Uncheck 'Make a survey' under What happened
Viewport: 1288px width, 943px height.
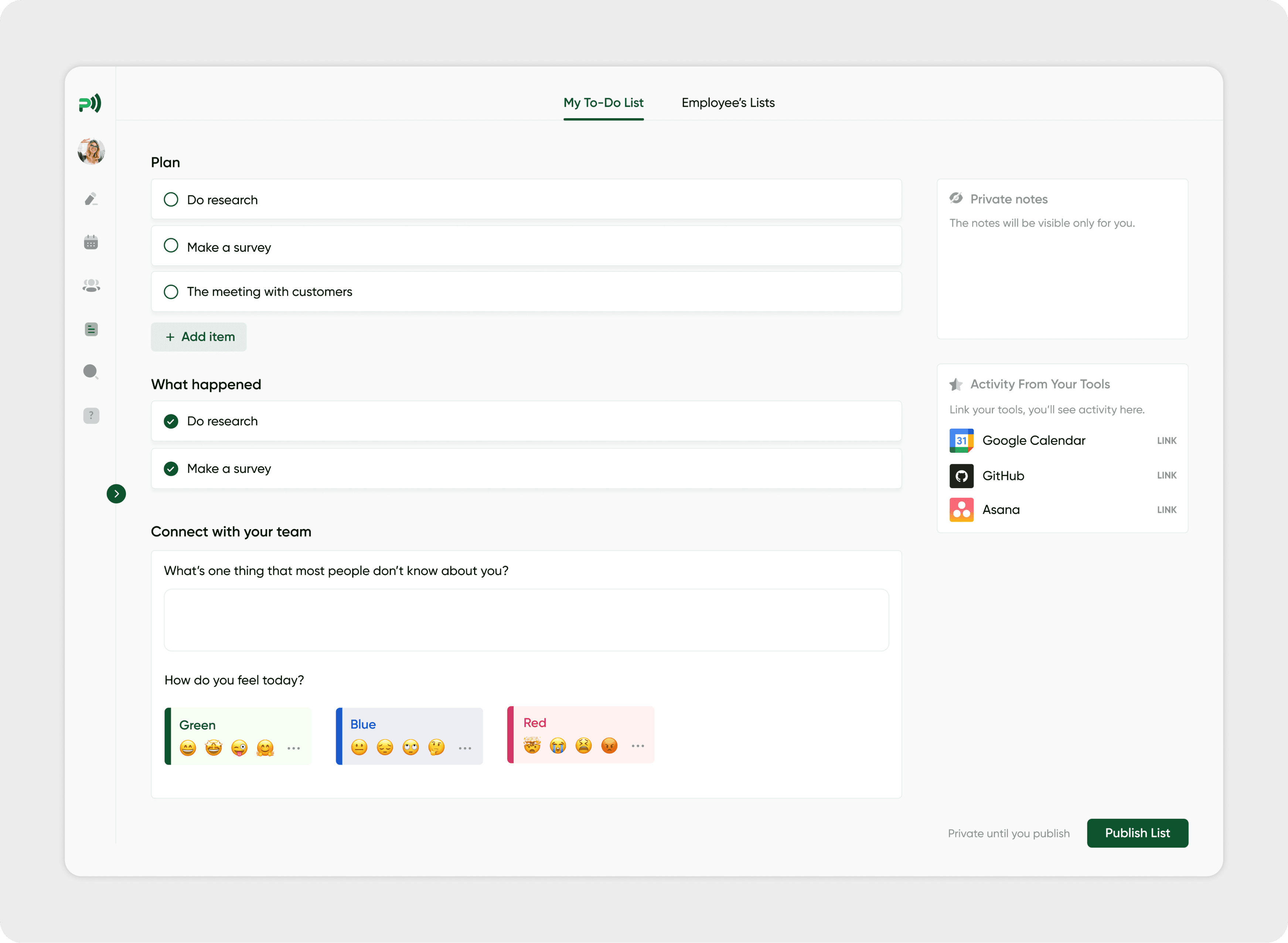coord(171,469)
